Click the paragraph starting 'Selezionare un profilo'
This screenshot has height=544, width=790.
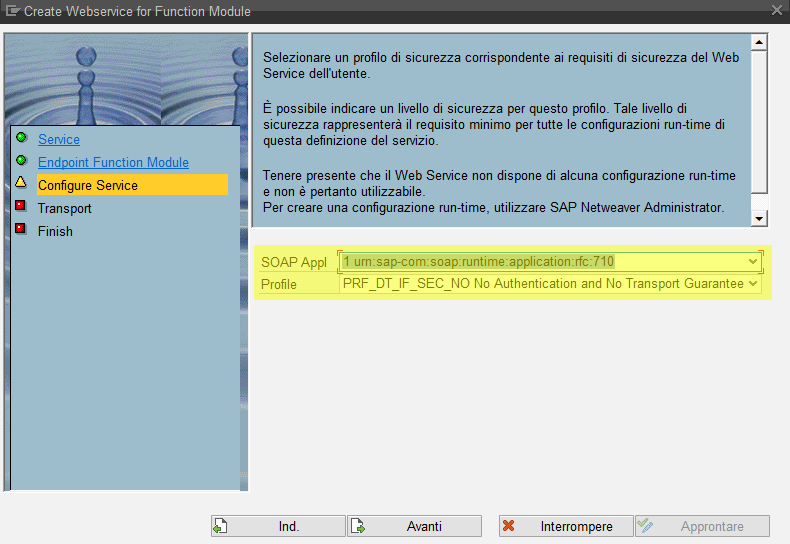pyautogui.click(x=501, y=65)
